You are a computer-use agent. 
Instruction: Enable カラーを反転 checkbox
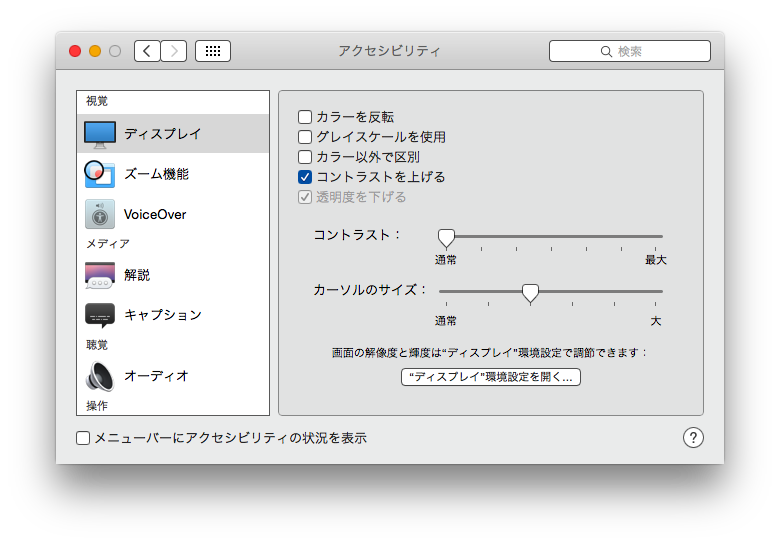click(x=305, y=117)
